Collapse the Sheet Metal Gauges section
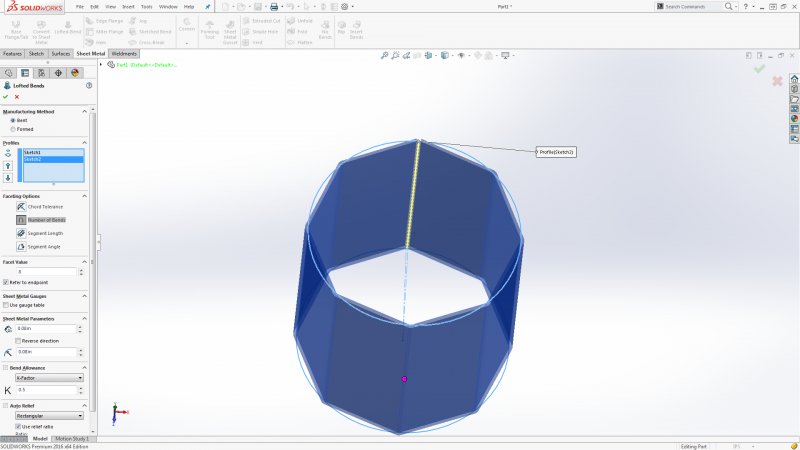This screenshot has height=450, width=800. (84, 296)
